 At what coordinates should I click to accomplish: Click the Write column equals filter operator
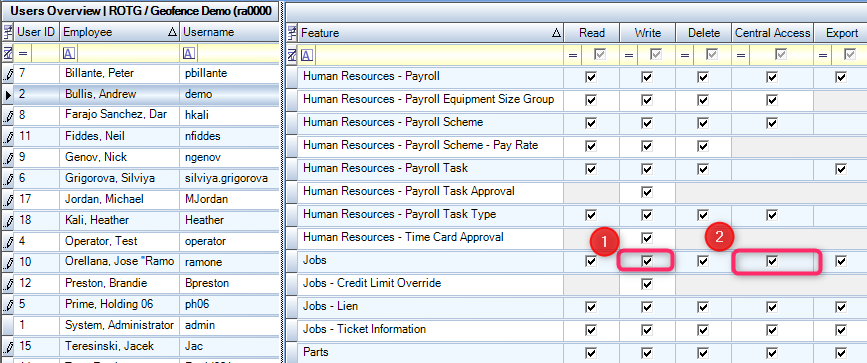pyautogui.click(x=629, y=55)
